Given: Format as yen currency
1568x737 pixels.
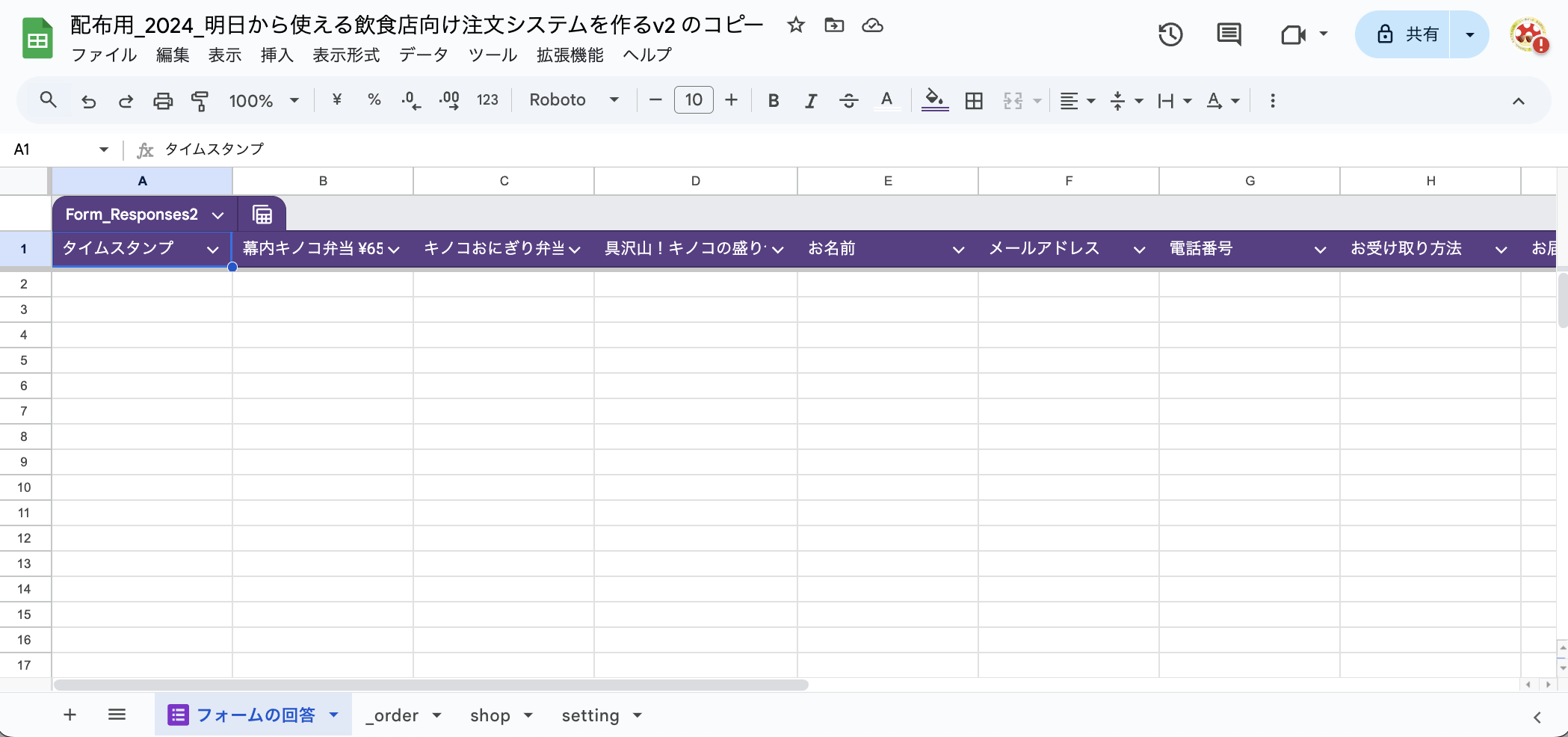Looking at the screenshot, I should pos(337,100).
